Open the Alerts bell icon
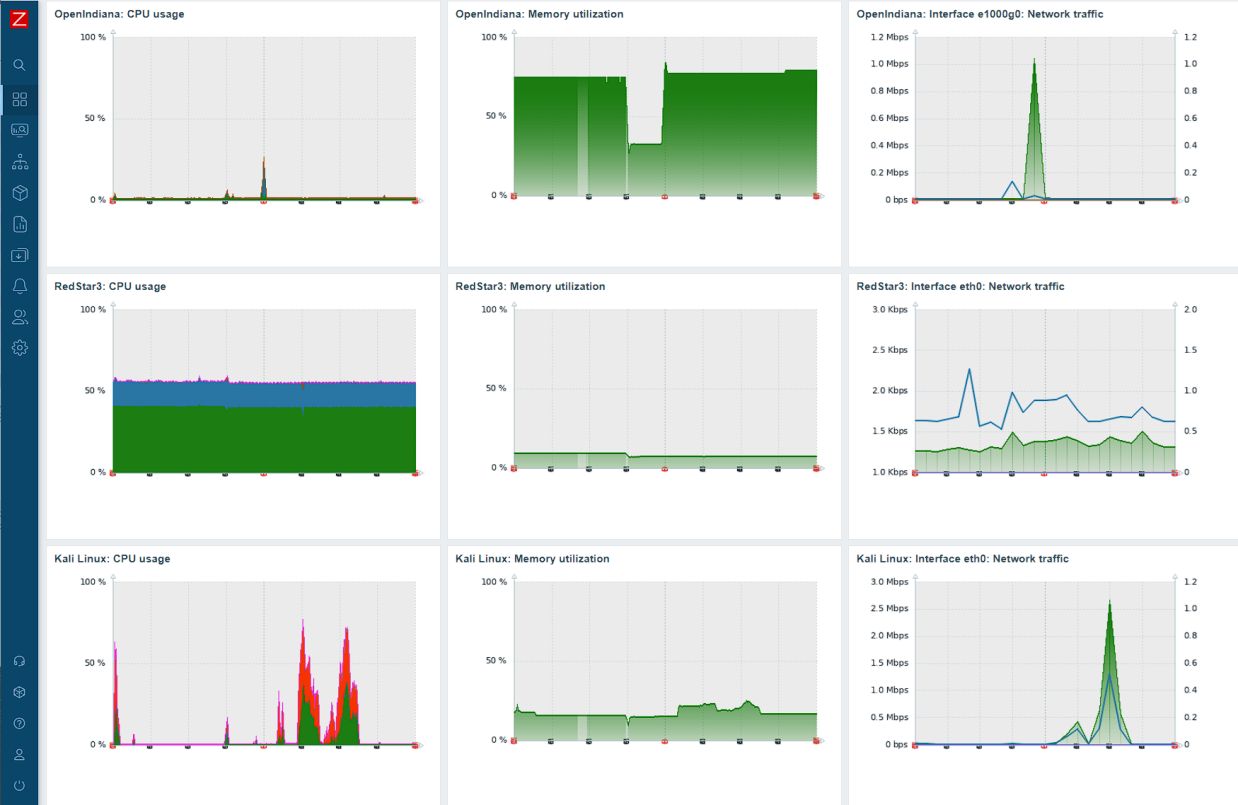 point(19,286)
